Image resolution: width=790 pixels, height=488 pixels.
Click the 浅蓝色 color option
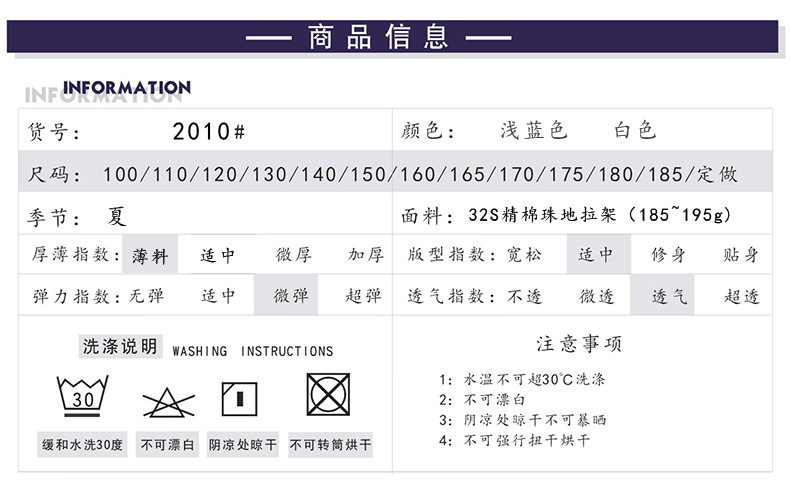pos(534,130)
